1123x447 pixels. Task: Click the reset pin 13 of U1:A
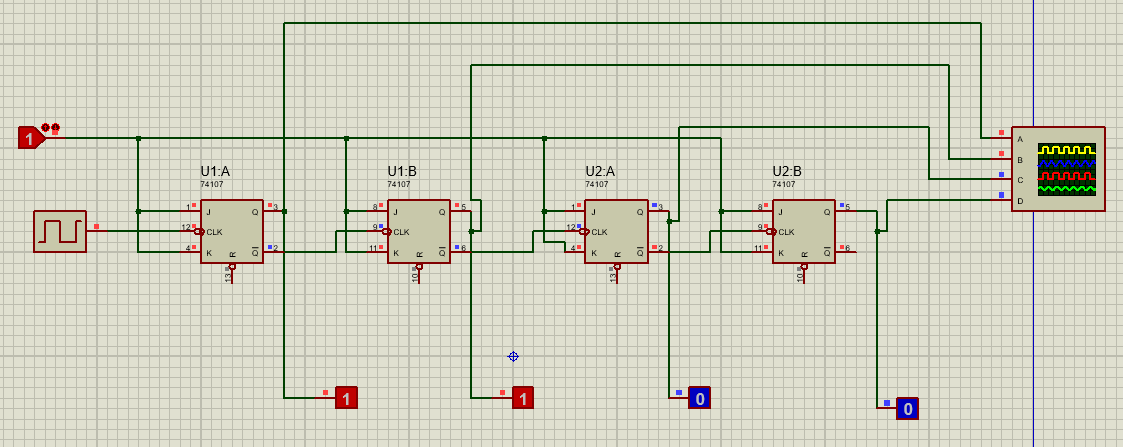pyautogui.click(x=231, y=272)
